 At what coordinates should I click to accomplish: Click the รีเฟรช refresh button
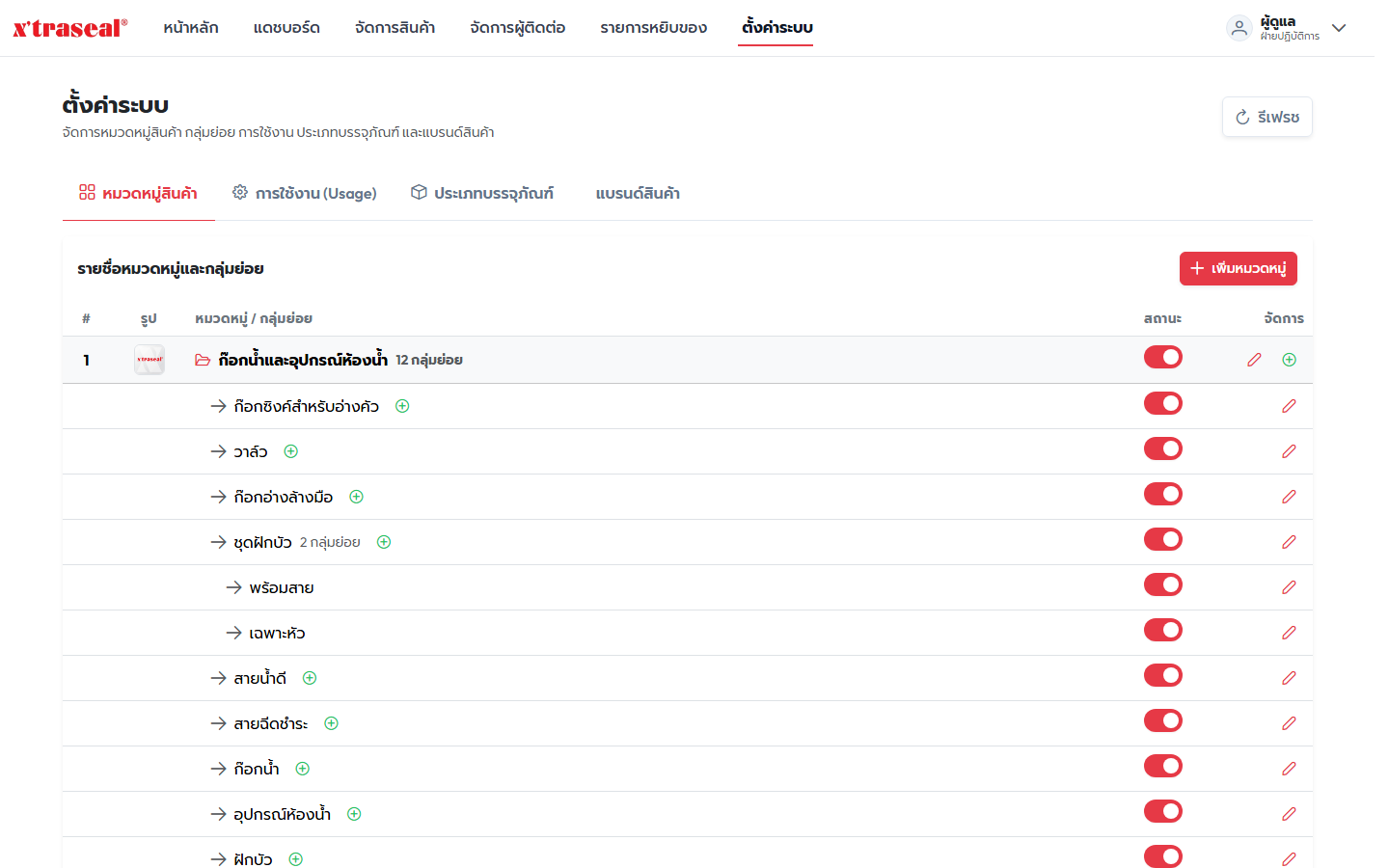click(x=1267, y=117)
